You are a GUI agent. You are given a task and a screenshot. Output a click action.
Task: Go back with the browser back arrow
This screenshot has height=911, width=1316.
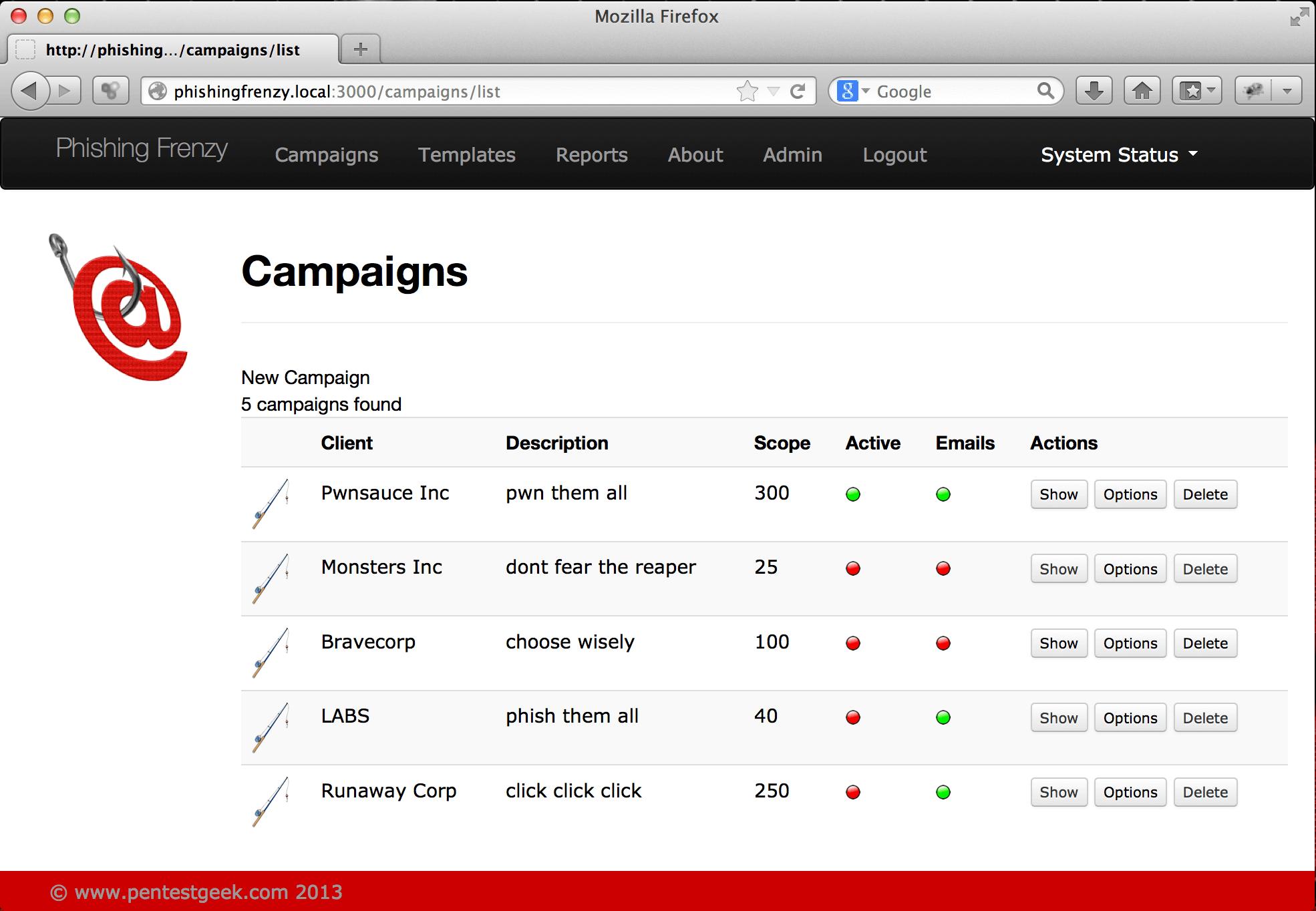30,91
